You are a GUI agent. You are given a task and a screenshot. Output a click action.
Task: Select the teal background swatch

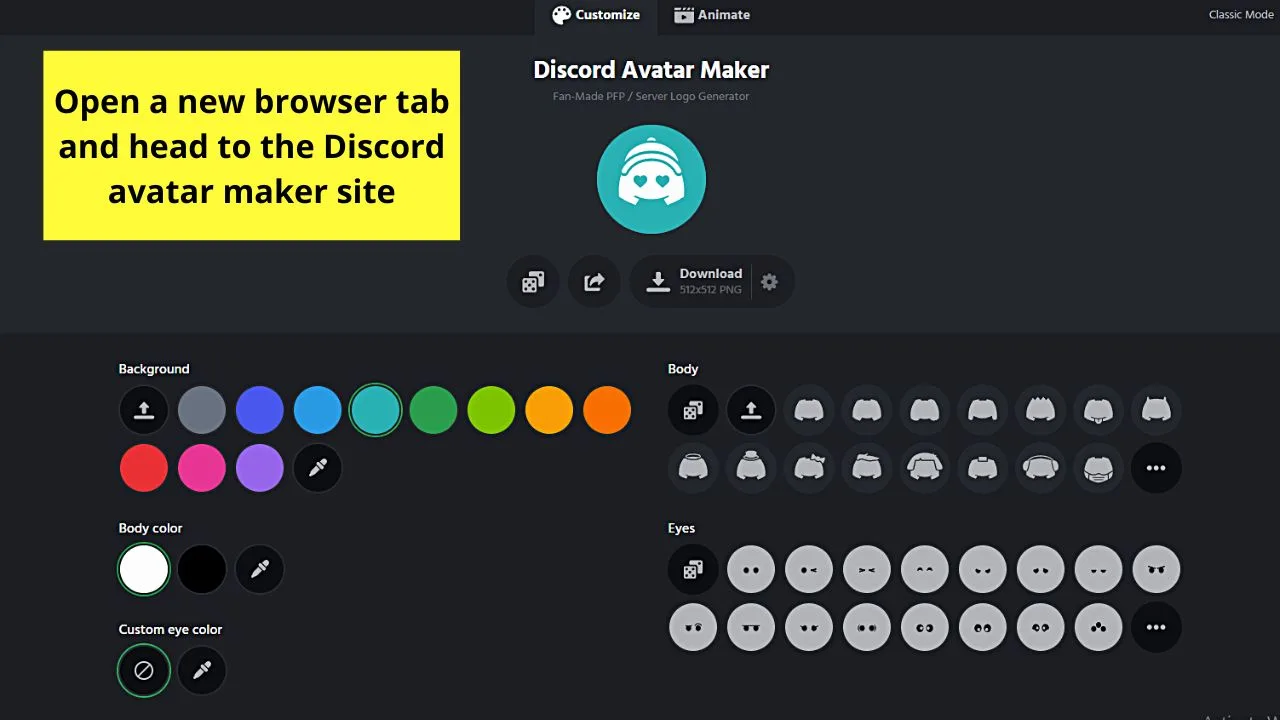tap(376, 410)
